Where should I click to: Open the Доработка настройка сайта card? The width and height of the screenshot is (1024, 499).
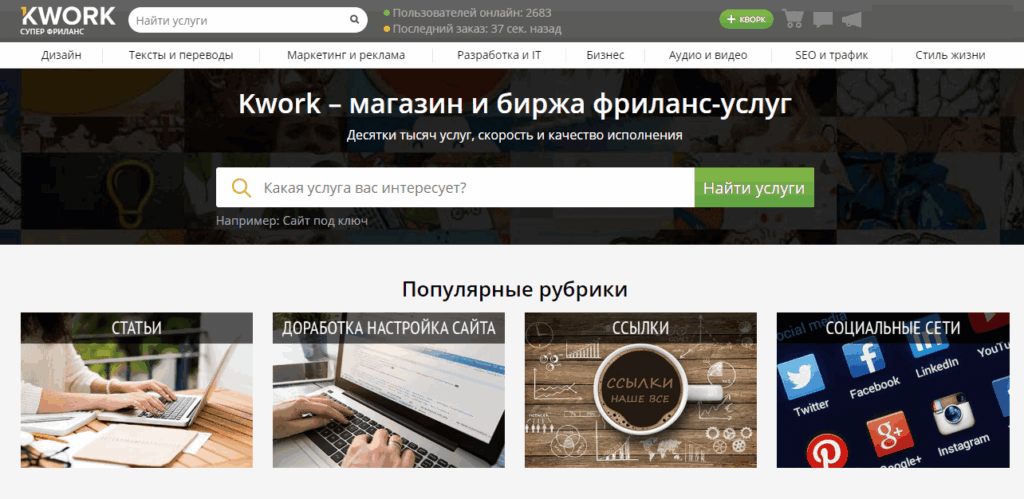click(389, 390)
